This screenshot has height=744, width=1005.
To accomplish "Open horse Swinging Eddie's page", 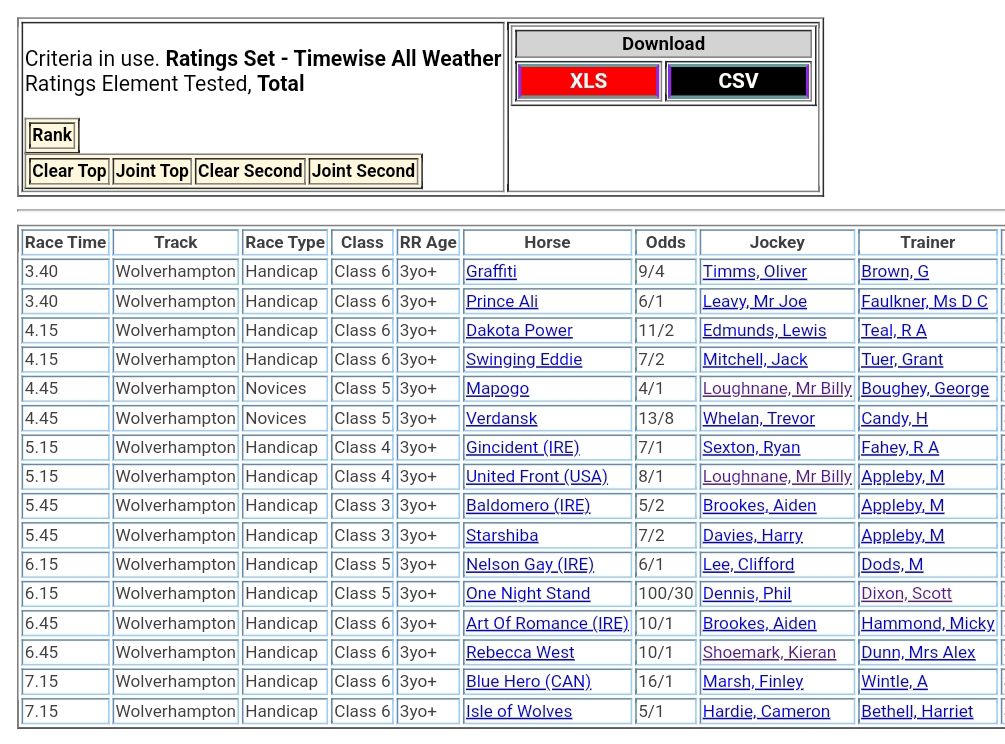I will pos(523,360).
